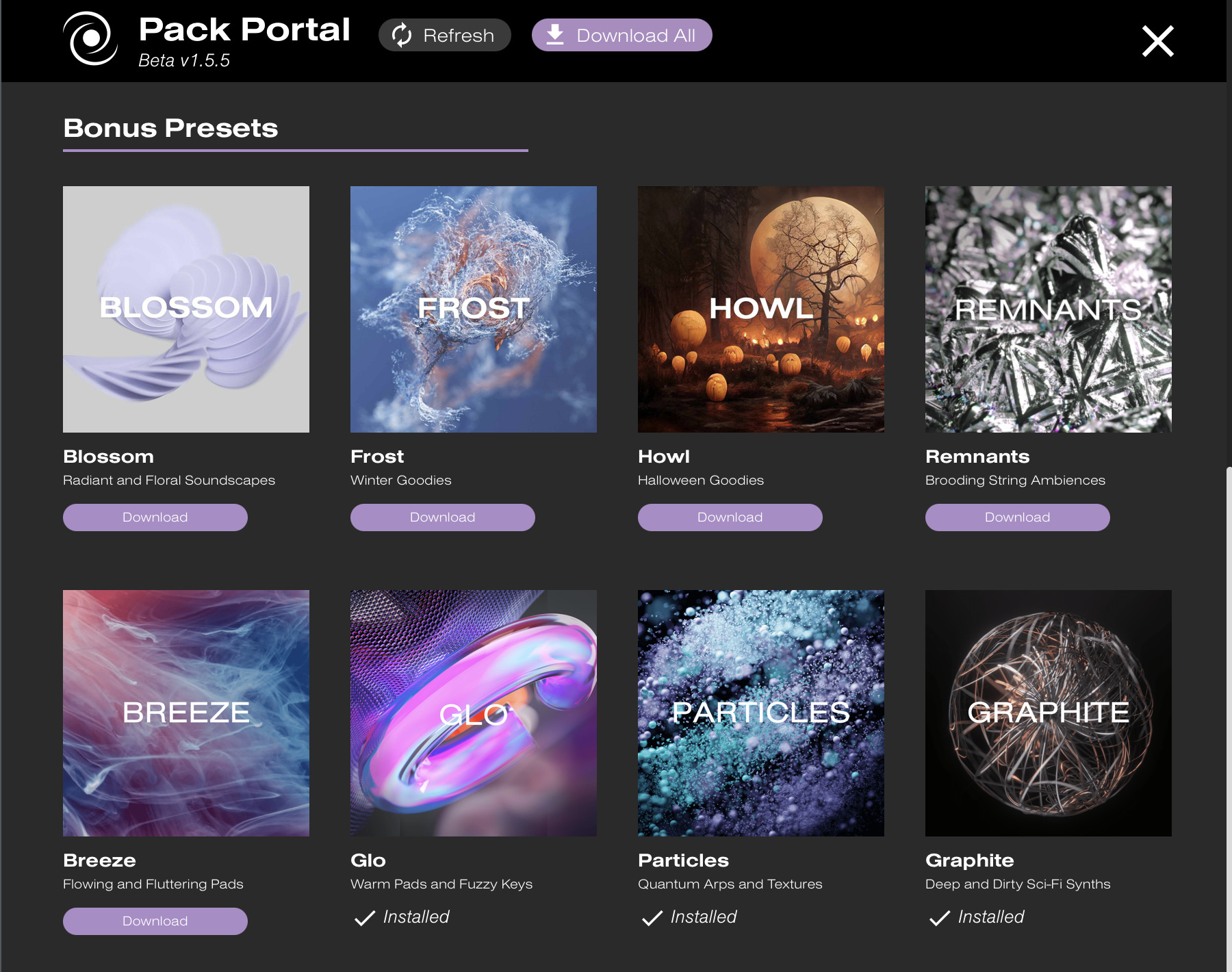Select the Bonus Presets section heading
The image size is (1232, 972).
[x=170, y=128]
